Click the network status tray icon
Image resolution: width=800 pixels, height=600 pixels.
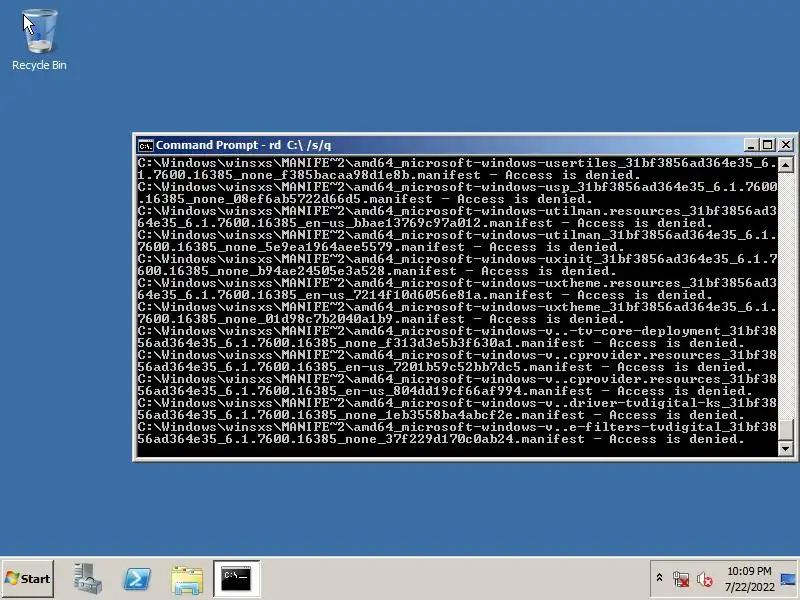681,579
